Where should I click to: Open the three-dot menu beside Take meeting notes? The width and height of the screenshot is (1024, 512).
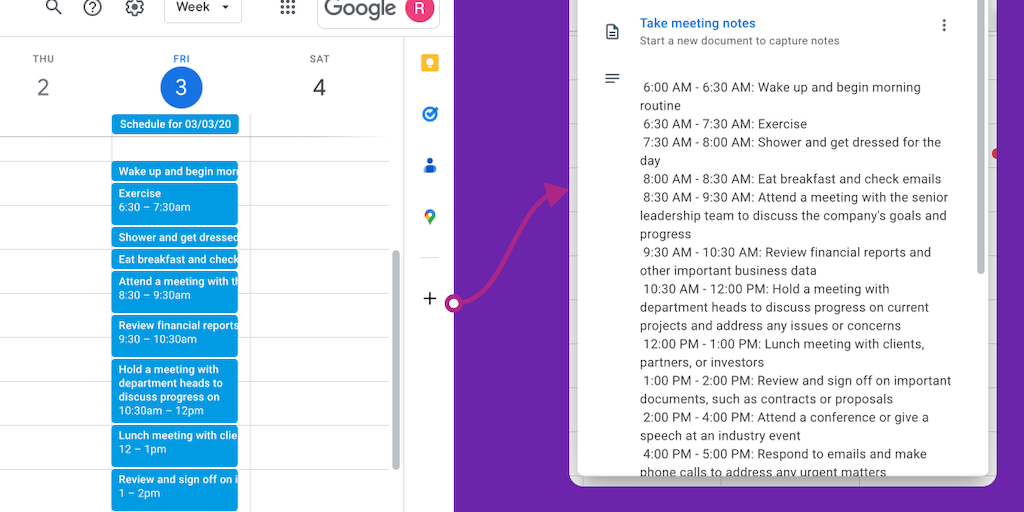click(944, 25)
